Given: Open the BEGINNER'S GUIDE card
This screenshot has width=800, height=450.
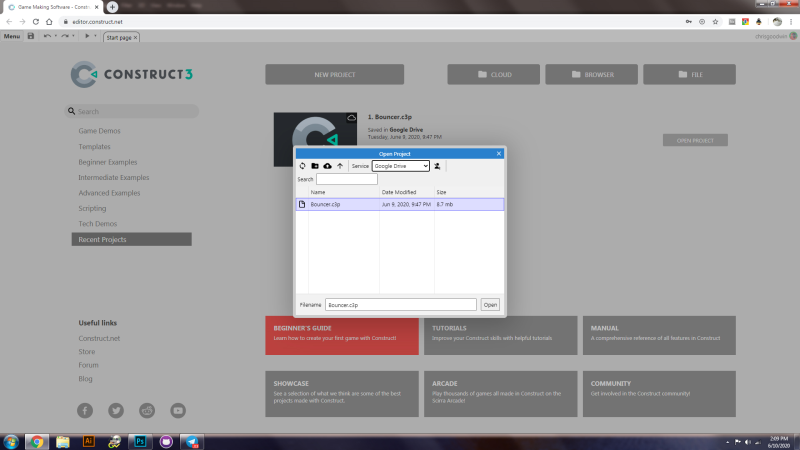Looking at the screenshot, I should pos(342,335).
